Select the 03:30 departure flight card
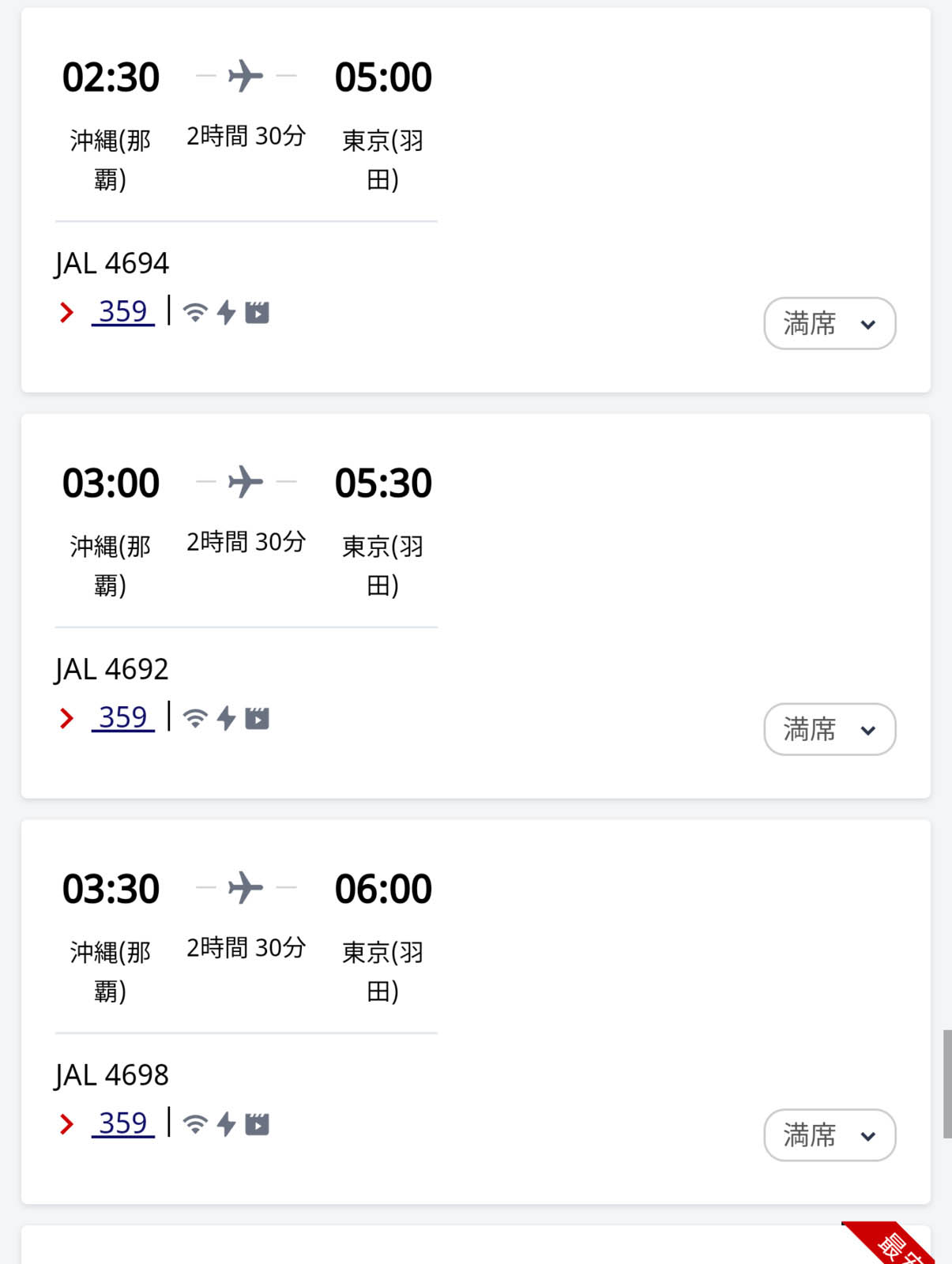 point(476,1012)
